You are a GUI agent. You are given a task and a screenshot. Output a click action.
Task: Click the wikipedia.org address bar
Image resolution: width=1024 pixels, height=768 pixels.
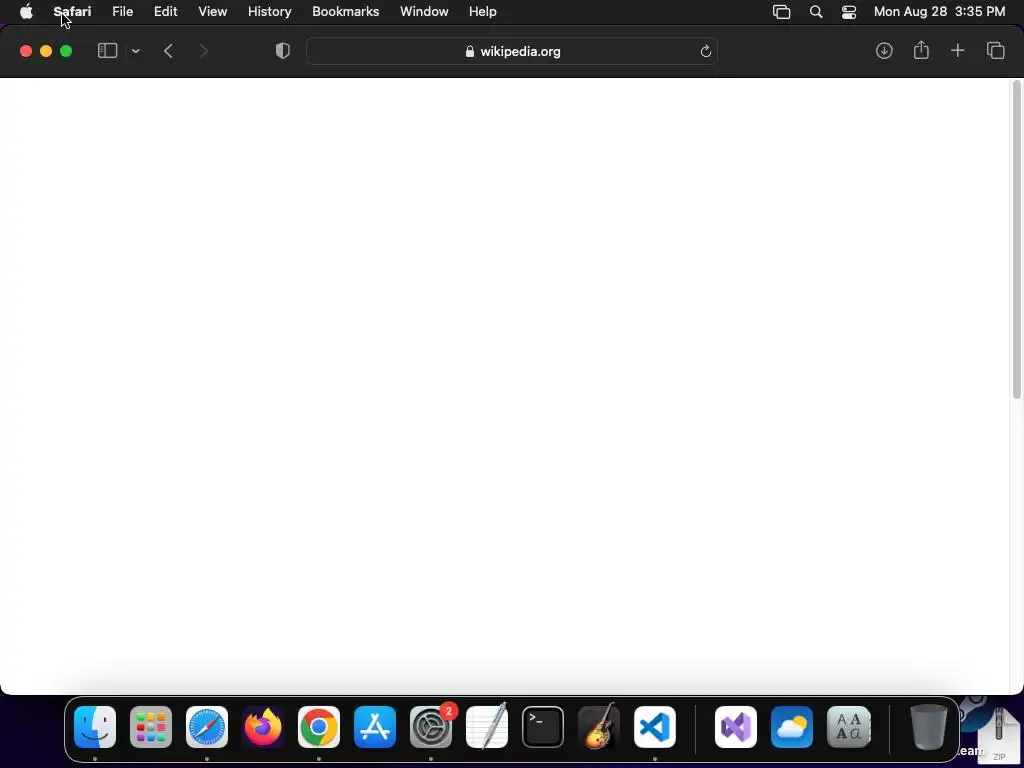pyautogui.click(x=512, y=51)
